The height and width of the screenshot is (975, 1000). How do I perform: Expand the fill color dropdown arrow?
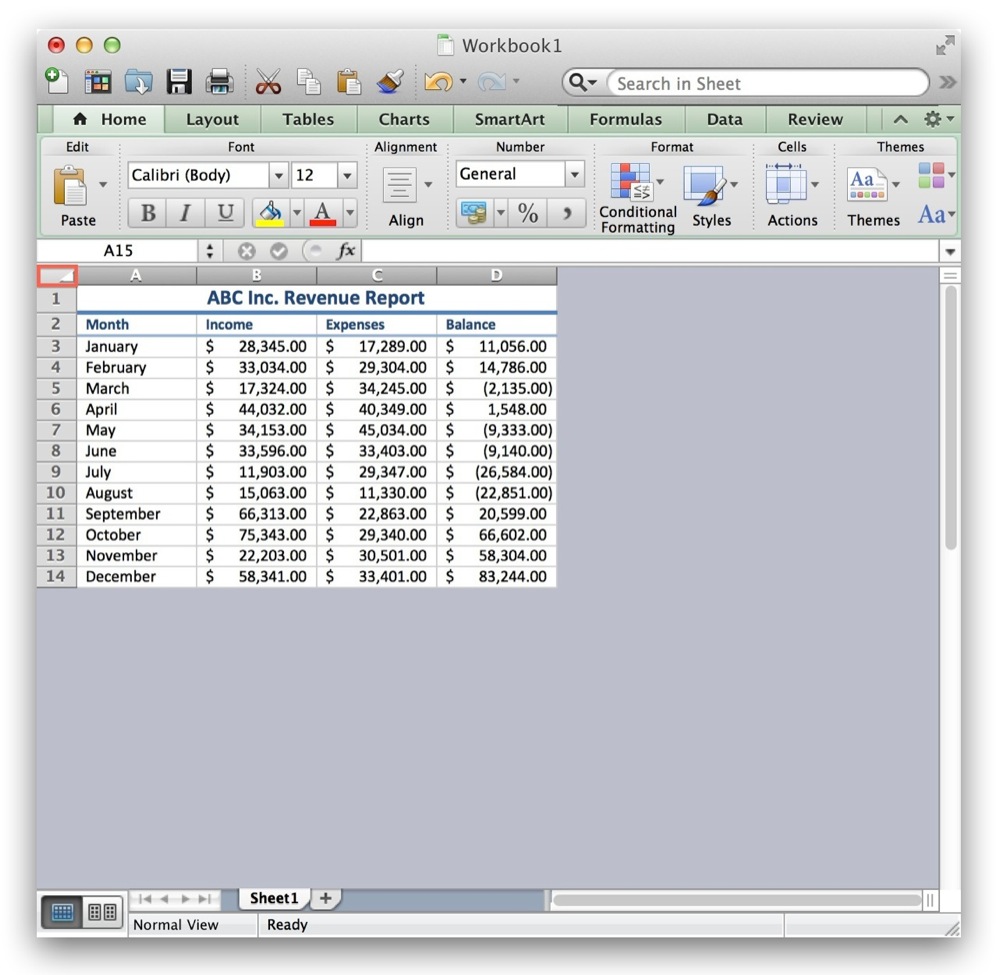point(297,212)
